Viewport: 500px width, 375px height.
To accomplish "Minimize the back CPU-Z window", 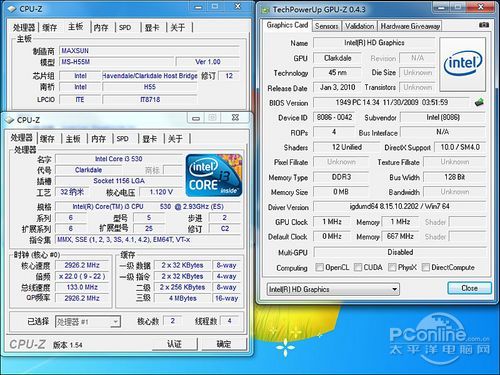I will [198, 7].
